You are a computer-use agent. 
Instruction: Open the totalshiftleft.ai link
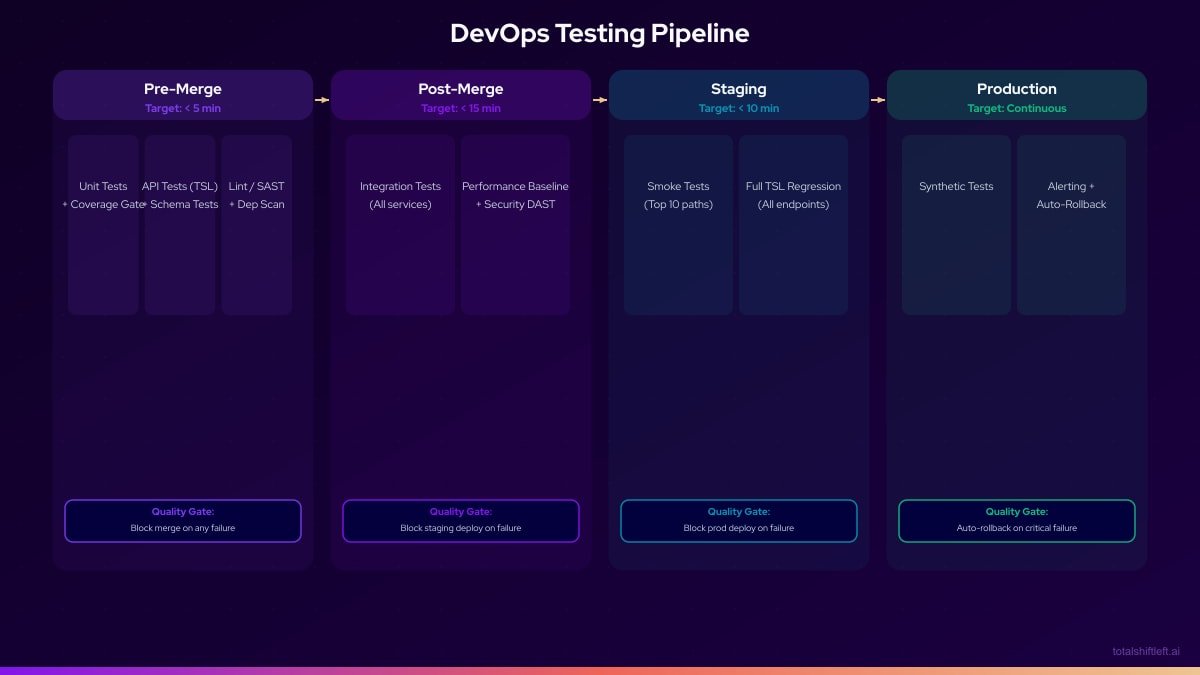(x=1145, y=650)
